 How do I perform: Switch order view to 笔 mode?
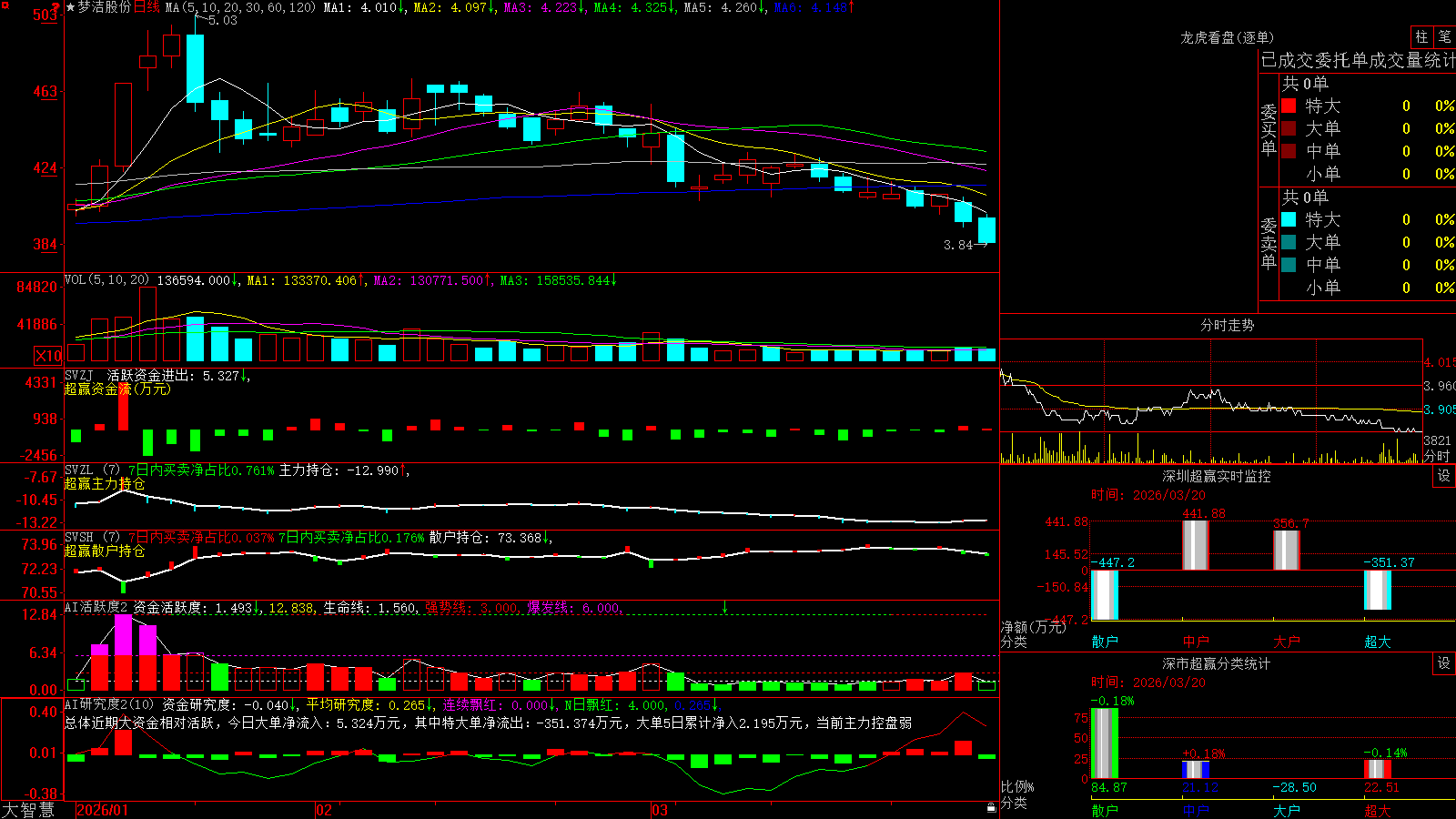[1444, 36]
